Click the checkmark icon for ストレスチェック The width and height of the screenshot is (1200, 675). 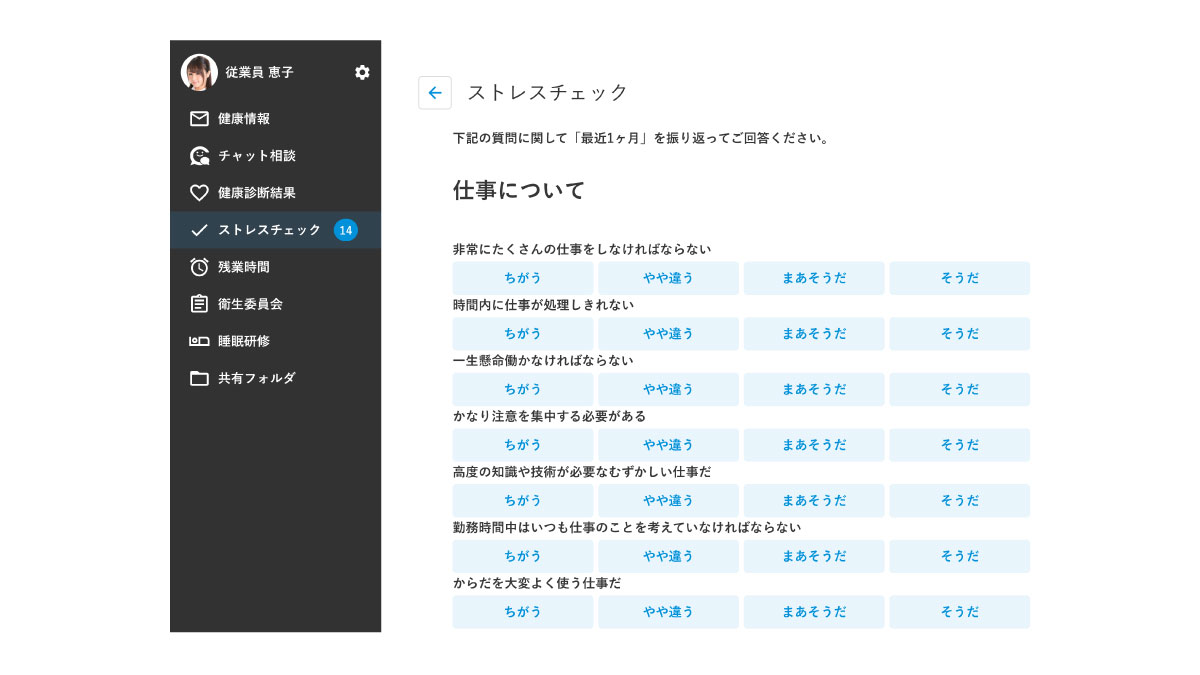(199, 230)
